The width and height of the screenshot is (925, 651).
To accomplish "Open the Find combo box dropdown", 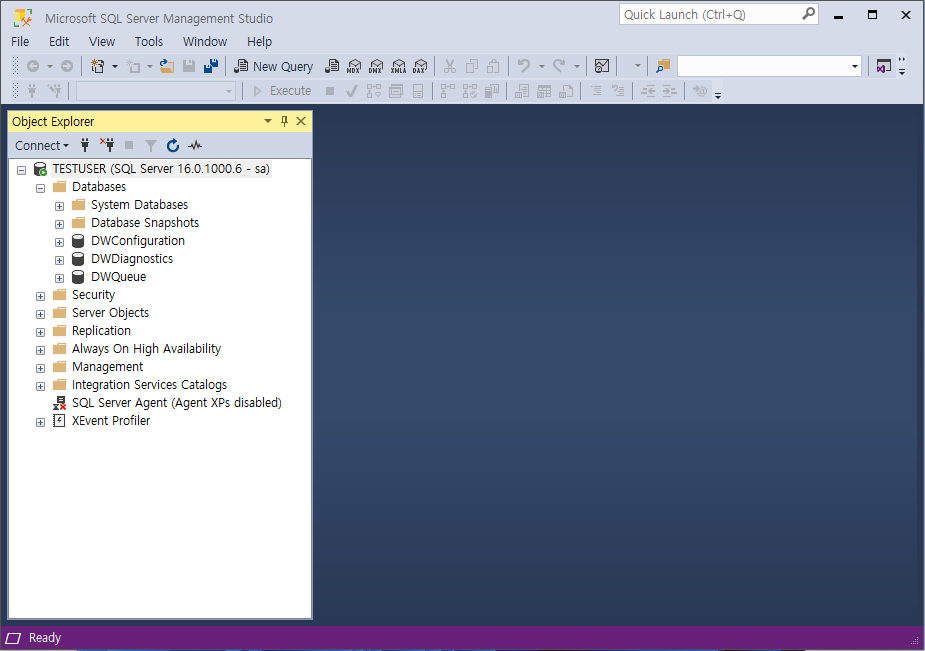I will coord(855,67).
